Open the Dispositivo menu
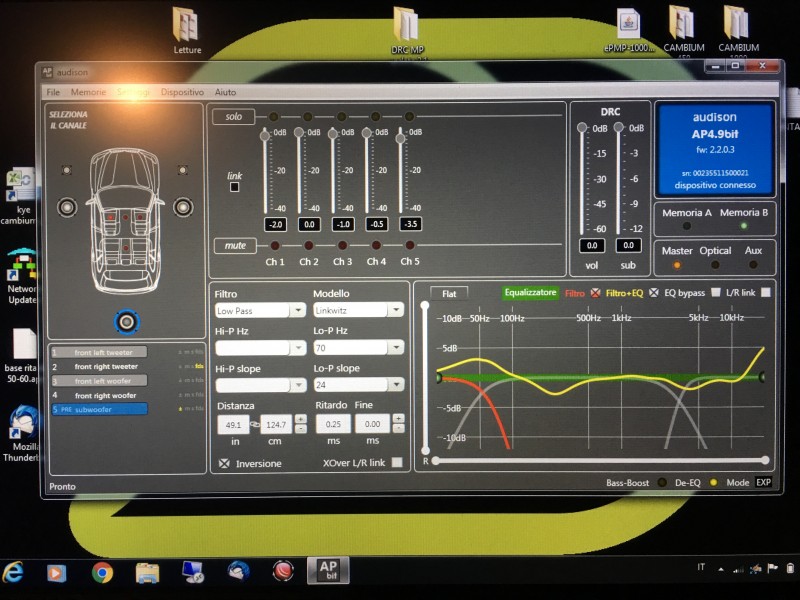Viewport: 800px width, 600px height. point(182,92)
